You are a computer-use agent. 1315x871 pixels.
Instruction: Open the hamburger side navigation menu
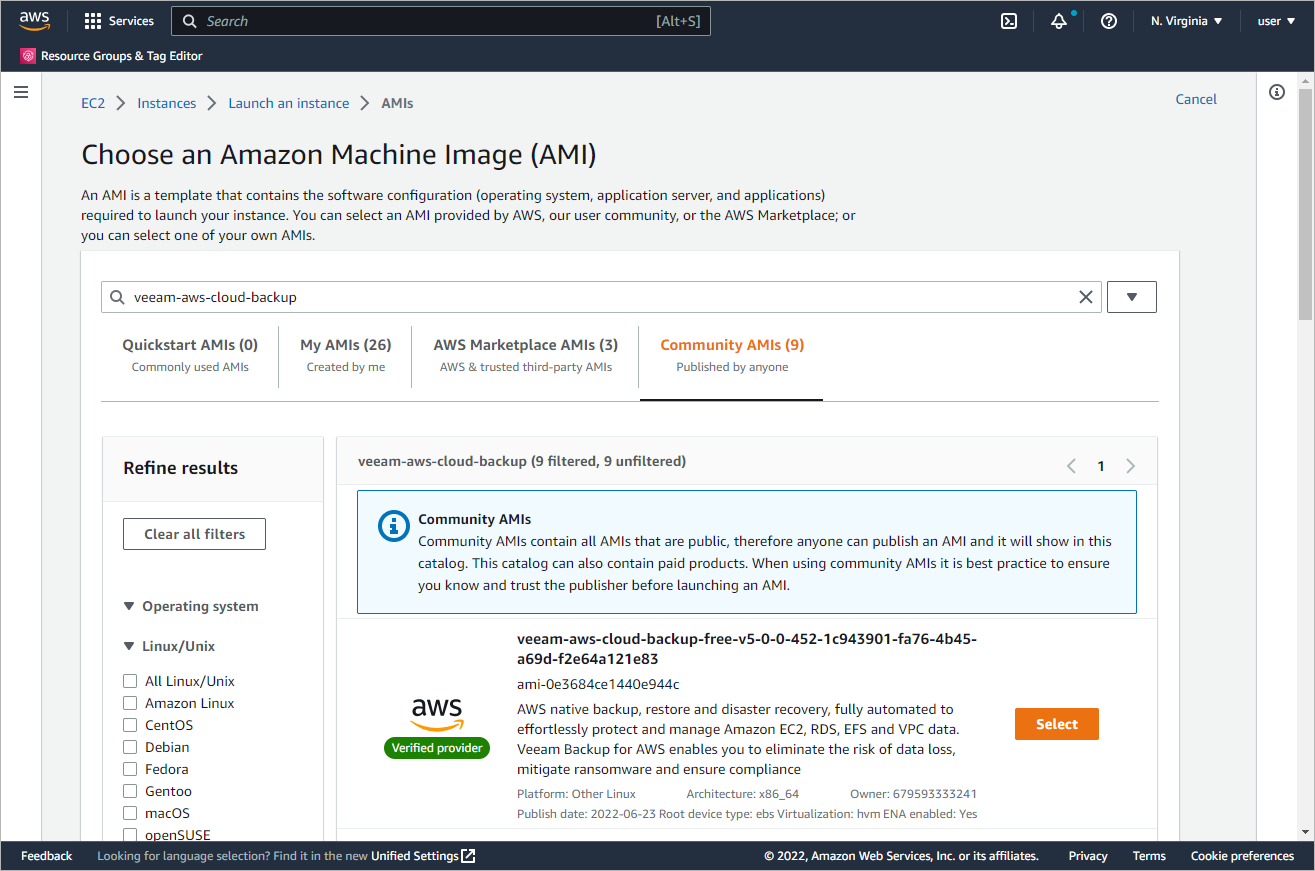[x=21, y=92]
